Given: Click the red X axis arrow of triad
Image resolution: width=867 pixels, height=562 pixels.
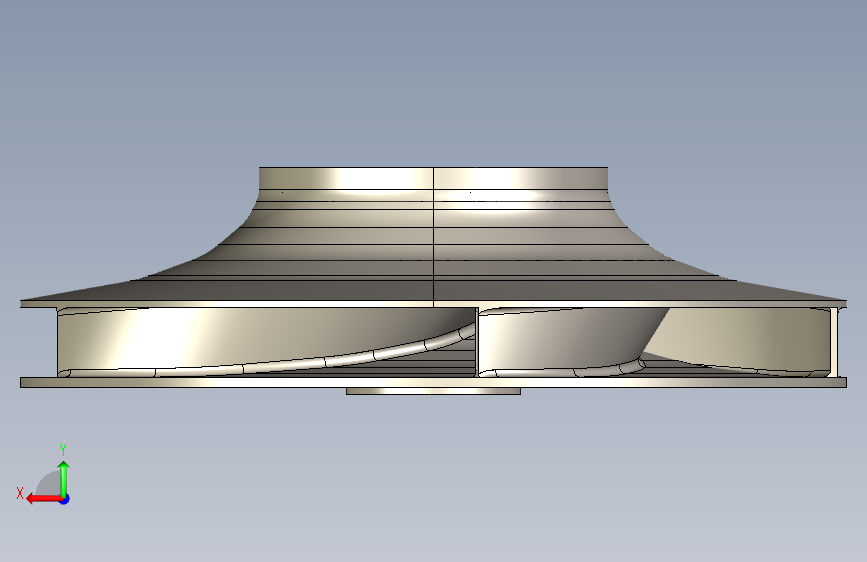Looking at the screenshot, I should click(x=44, y=499).
